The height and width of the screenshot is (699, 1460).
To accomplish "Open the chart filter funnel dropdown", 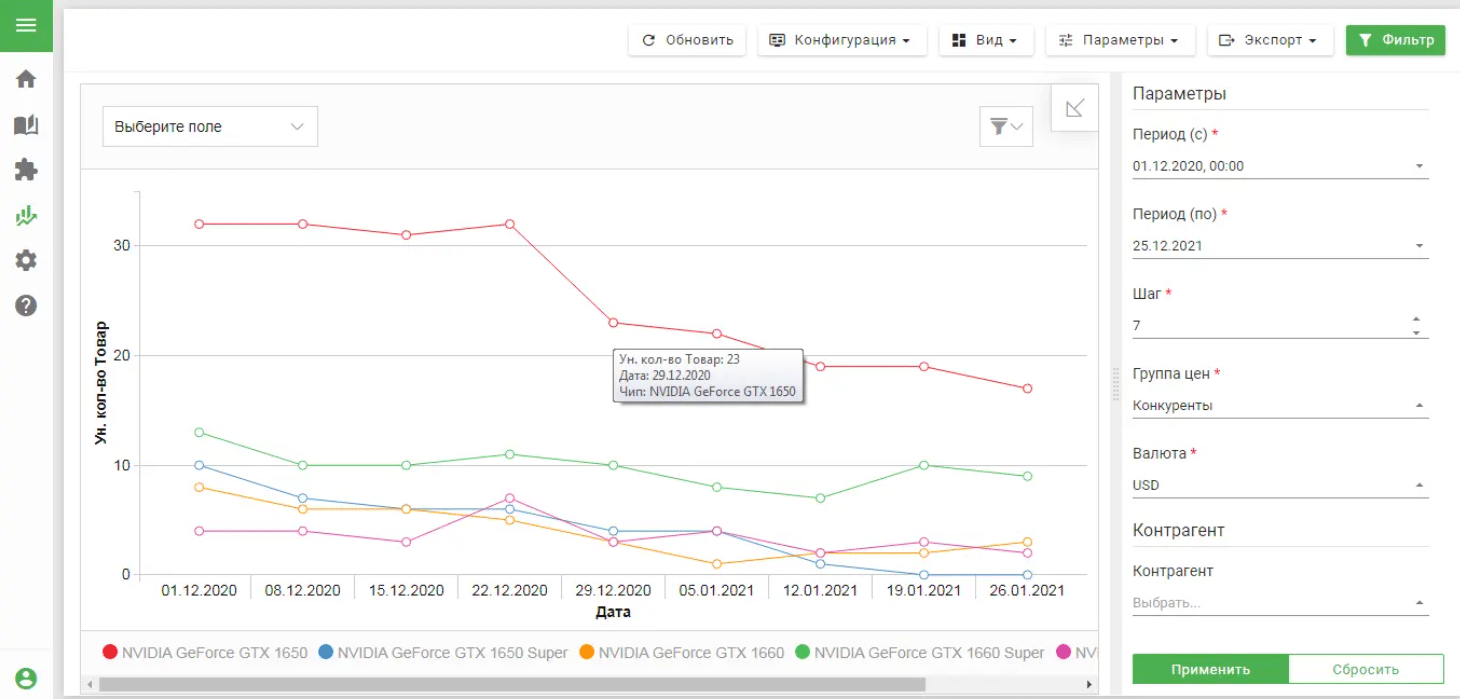I will 1006,127.
